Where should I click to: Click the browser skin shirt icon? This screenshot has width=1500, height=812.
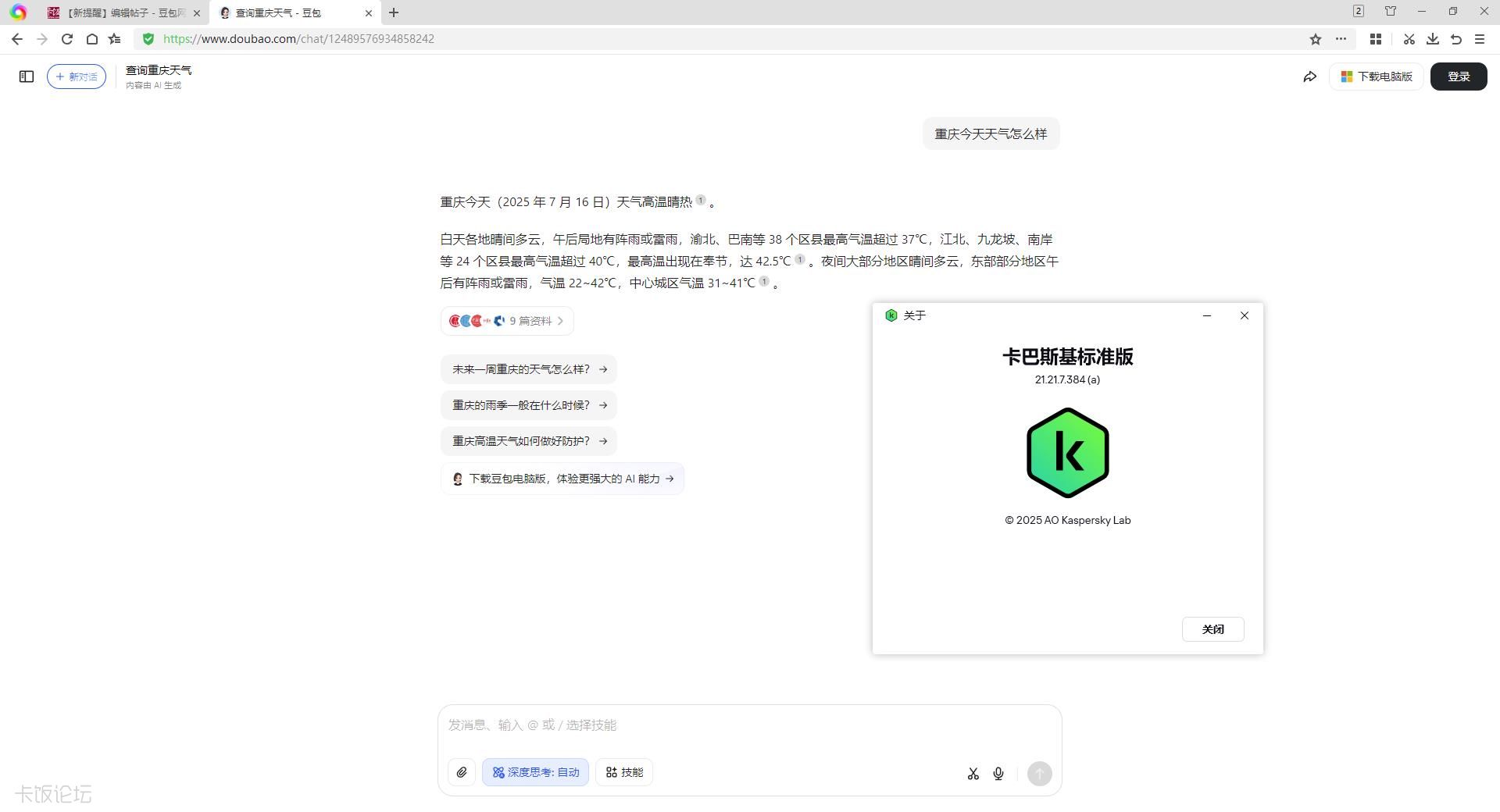1391,12
